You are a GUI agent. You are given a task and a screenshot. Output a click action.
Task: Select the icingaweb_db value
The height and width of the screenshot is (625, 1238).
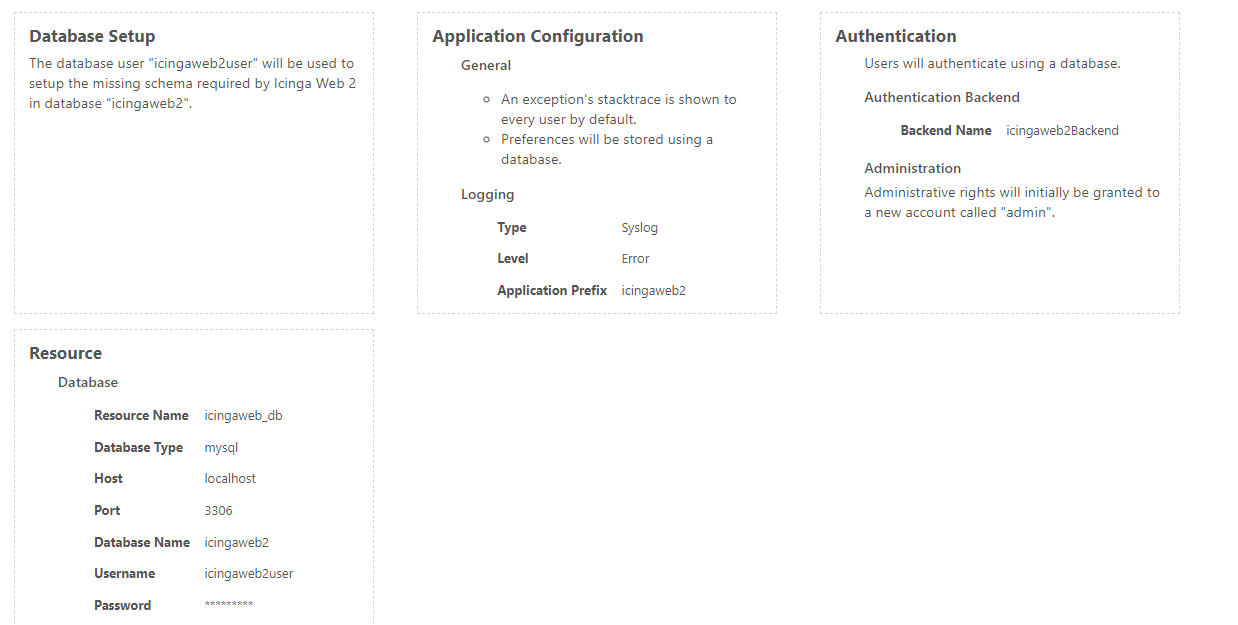tap(244, 415)
